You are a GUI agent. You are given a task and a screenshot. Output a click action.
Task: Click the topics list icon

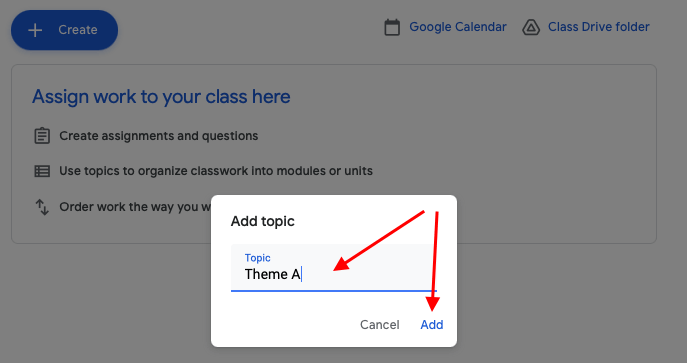[42, 171]
